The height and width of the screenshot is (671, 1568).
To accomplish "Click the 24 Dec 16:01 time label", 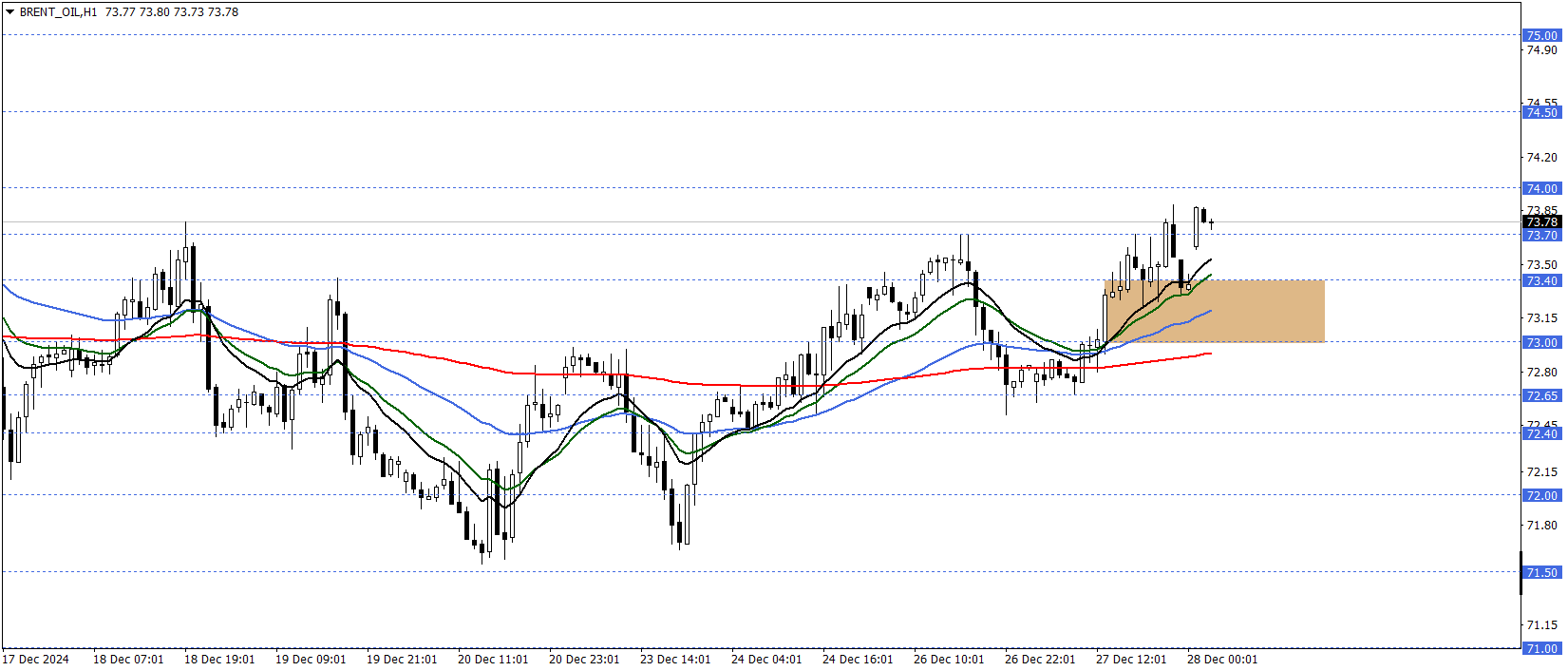I will [858, 659].
